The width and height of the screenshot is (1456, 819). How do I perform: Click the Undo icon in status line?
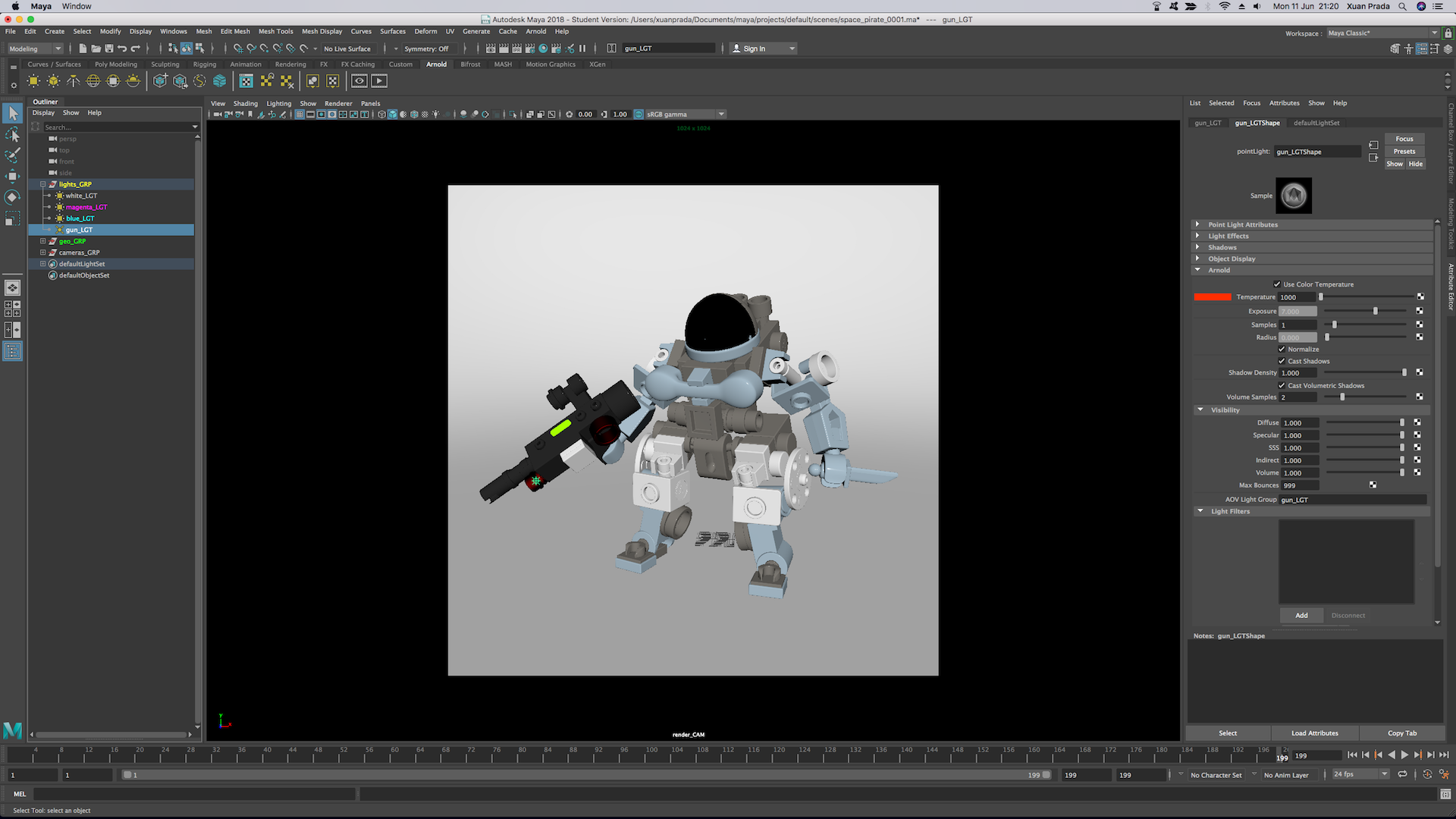[122, 49]
